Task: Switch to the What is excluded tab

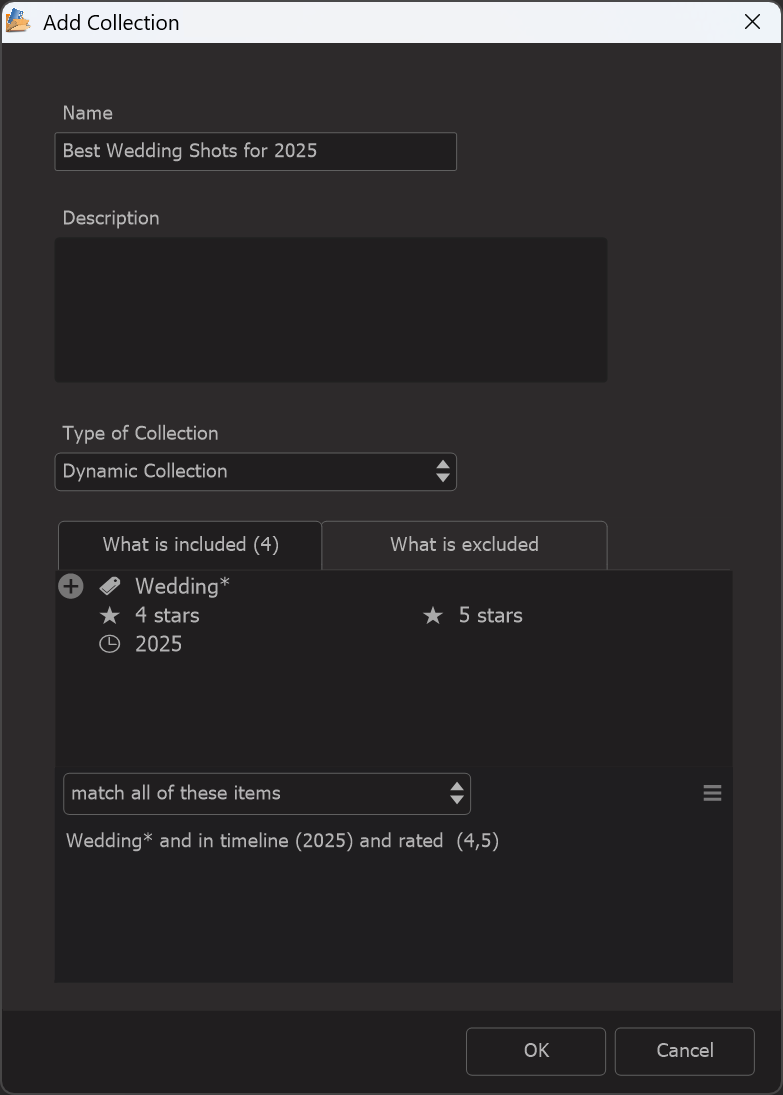Action: pos(464,545)
